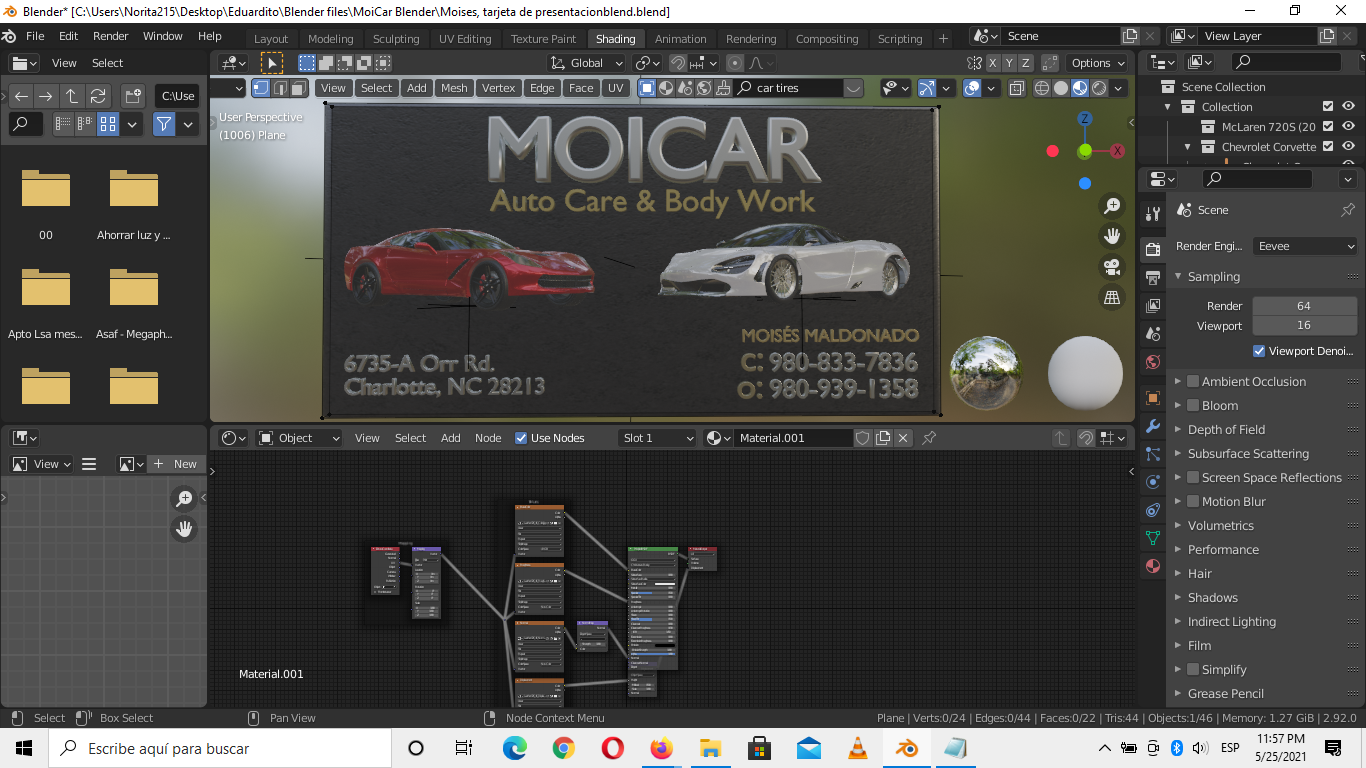The image size is (1366, 768).
Task: Open the Render Engine Eevee dropdown
Action: 1305,246
